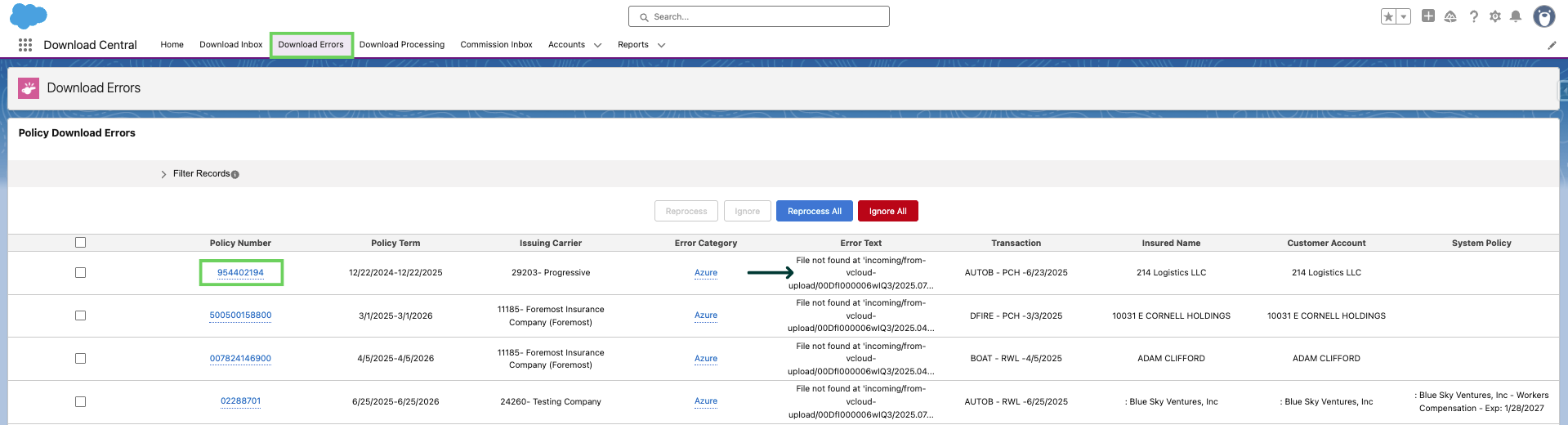Click the Download Central app name
Screen dimensions: 1568x425
click(x=90, y=45)
